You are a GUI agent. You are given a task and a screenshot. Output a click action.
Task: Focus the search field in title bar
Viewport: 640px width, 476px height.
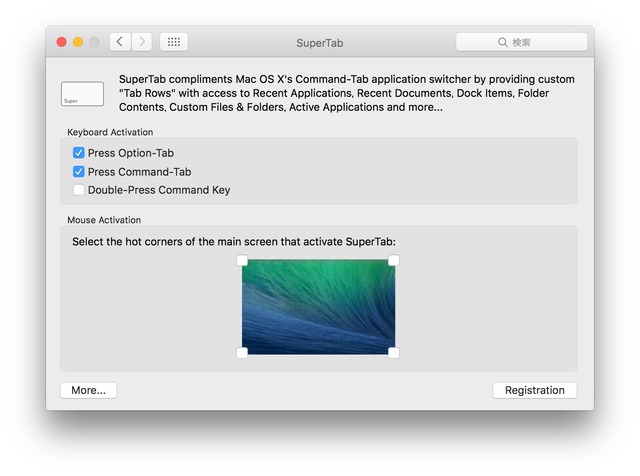point(522,42)
